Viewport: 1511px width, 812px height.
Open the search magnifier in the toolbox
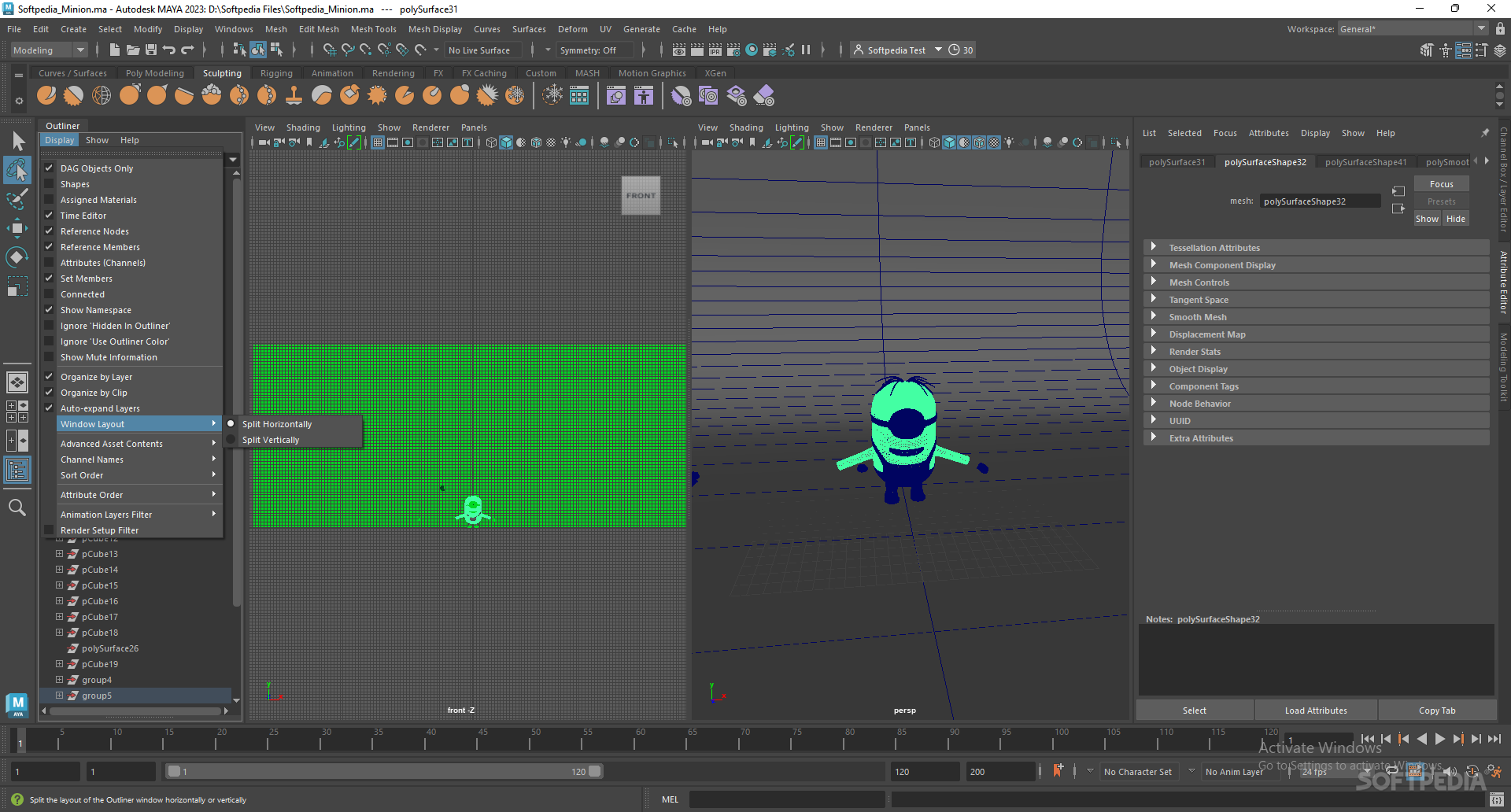(x=17, y=507)
